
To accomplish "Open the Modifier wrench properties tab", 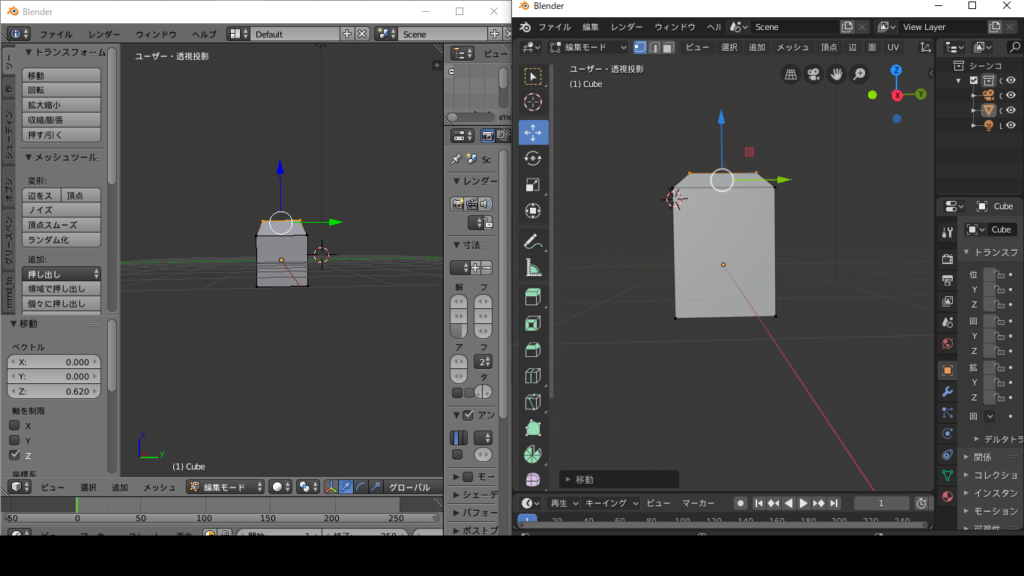I will point(947,391).
